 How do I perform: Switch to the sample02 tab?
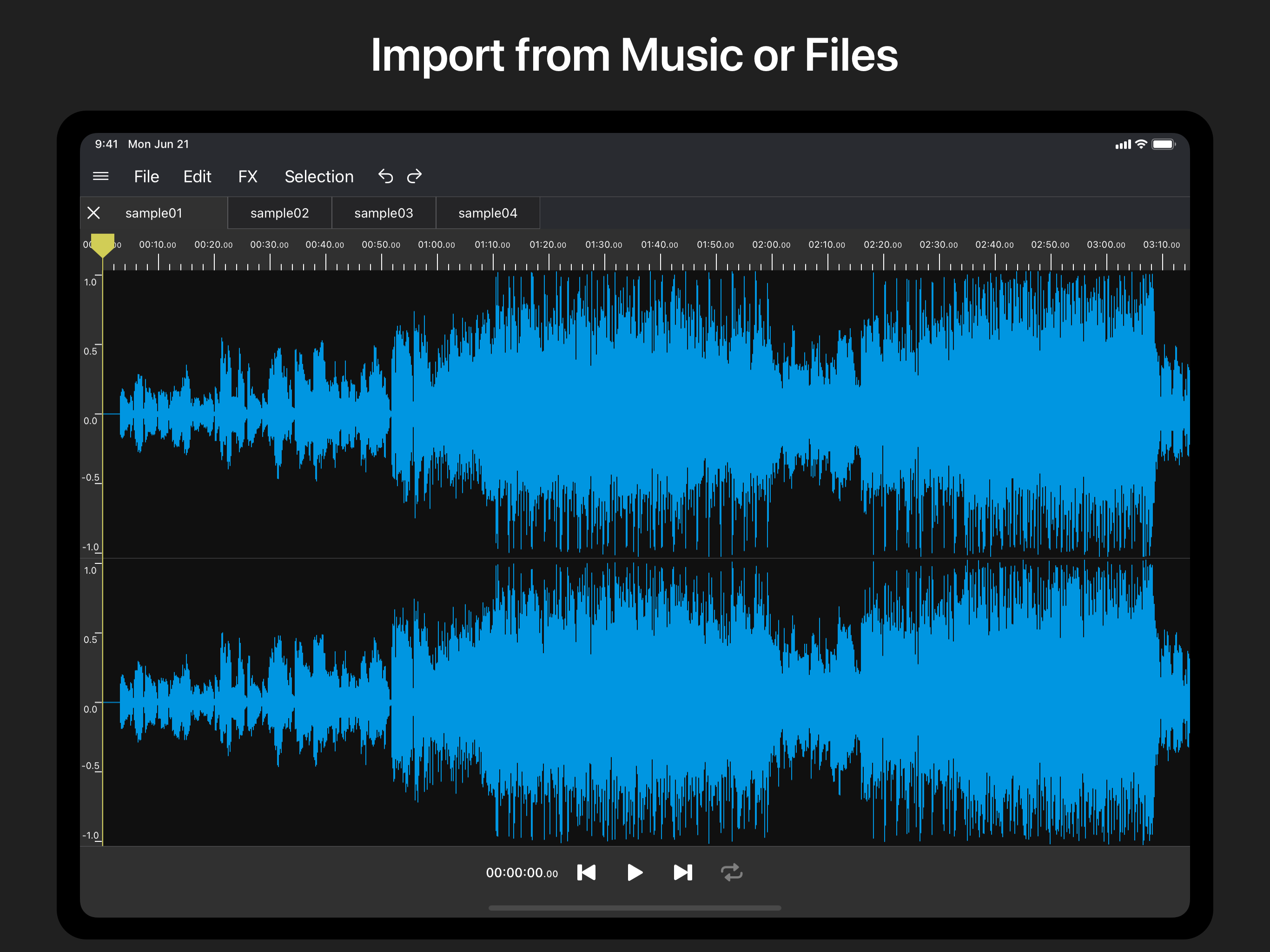pos(279,213)
